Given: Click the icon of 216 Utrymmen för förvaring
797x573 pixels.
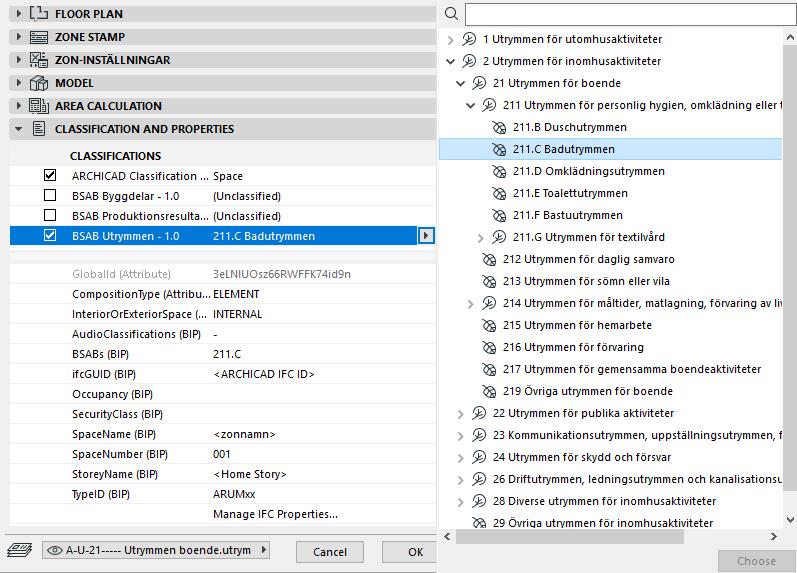Looking at the screenshot, I should pos(489,347).
